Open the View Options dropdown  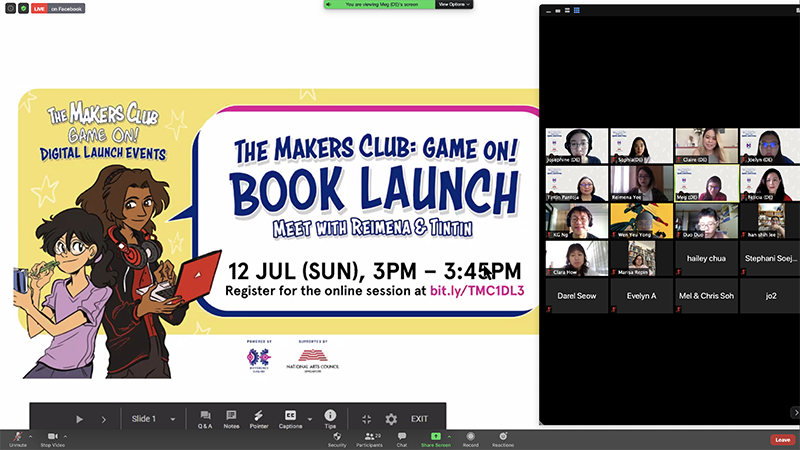point(454,4)
